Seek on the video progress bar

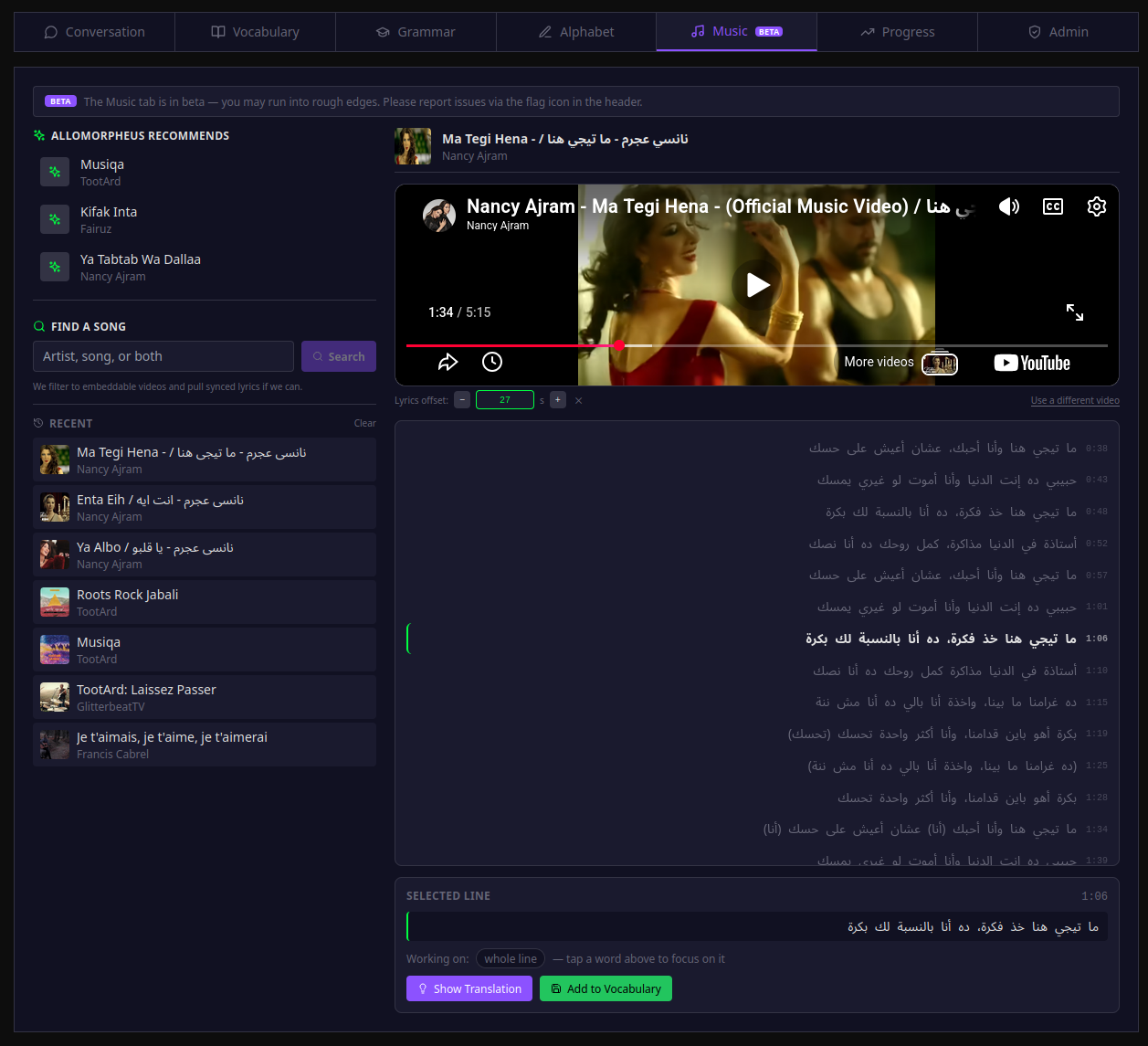(x=757, y=345)
